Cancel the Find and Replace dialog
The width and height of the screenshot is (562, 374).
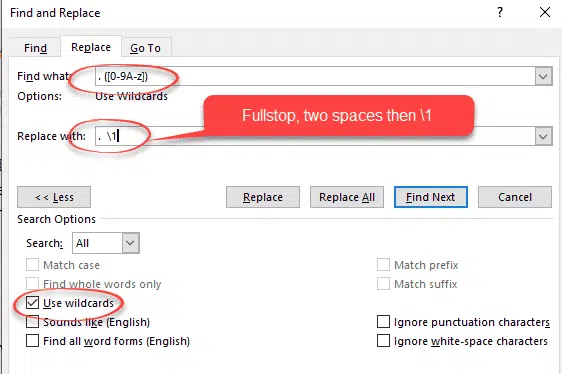tap(515, 197)
